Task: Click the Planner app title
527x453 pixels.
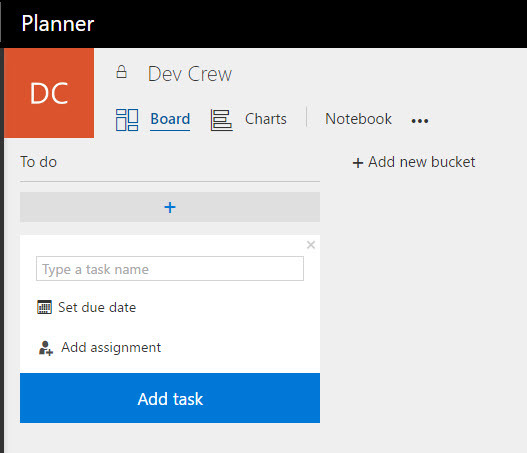Action: 58,24
